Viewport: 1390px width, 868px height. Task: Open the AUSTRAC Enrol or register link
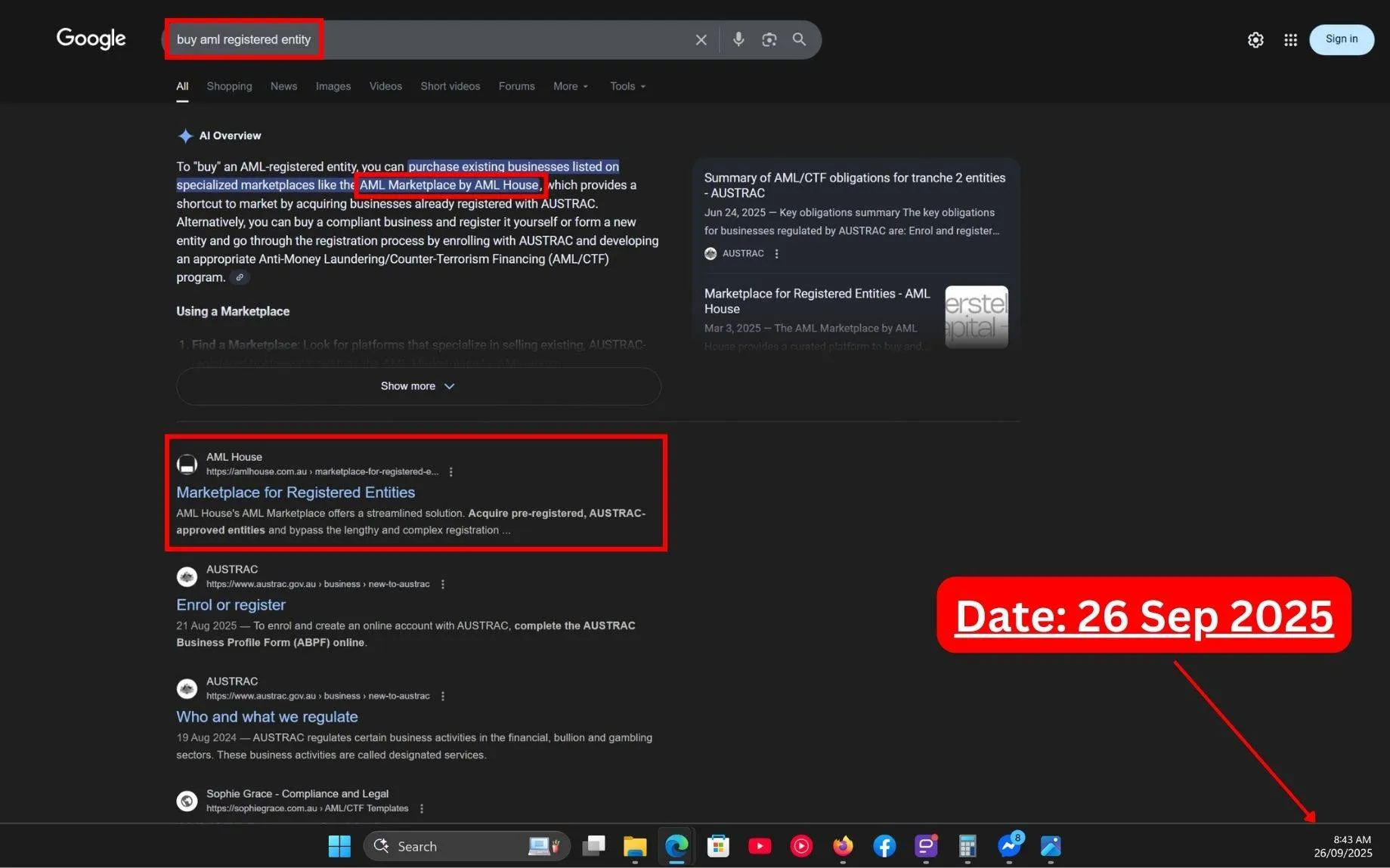[x=231, y=604]
